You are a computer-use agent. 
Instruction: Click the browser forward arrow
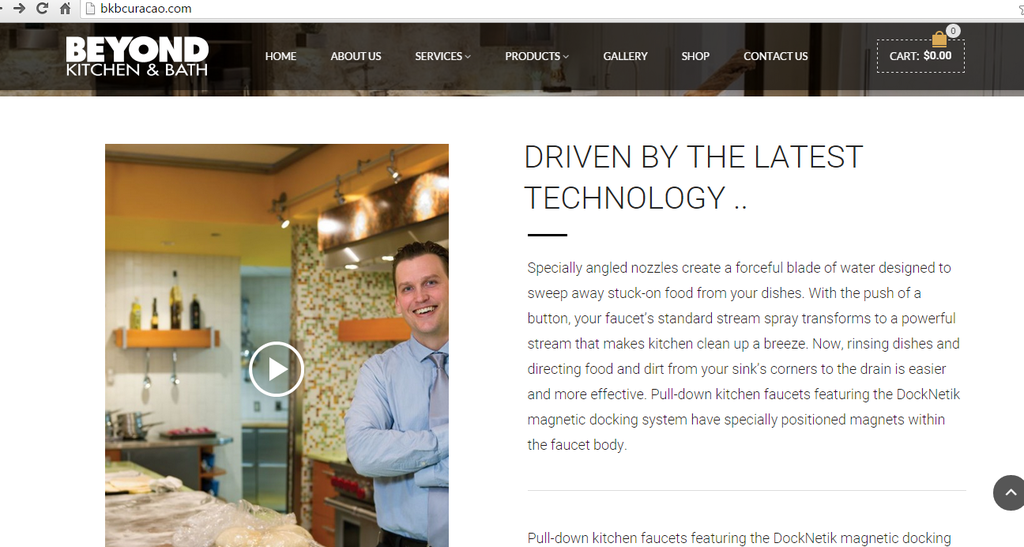pos(19,8)
